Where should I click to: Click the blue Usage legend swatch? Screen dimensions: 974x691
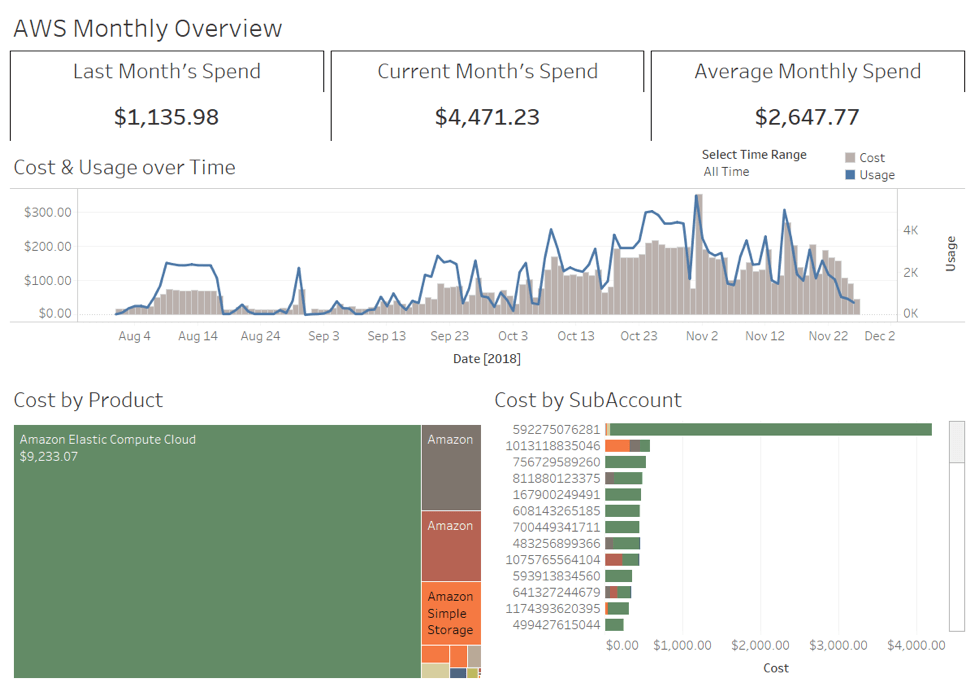click(850, 175)
